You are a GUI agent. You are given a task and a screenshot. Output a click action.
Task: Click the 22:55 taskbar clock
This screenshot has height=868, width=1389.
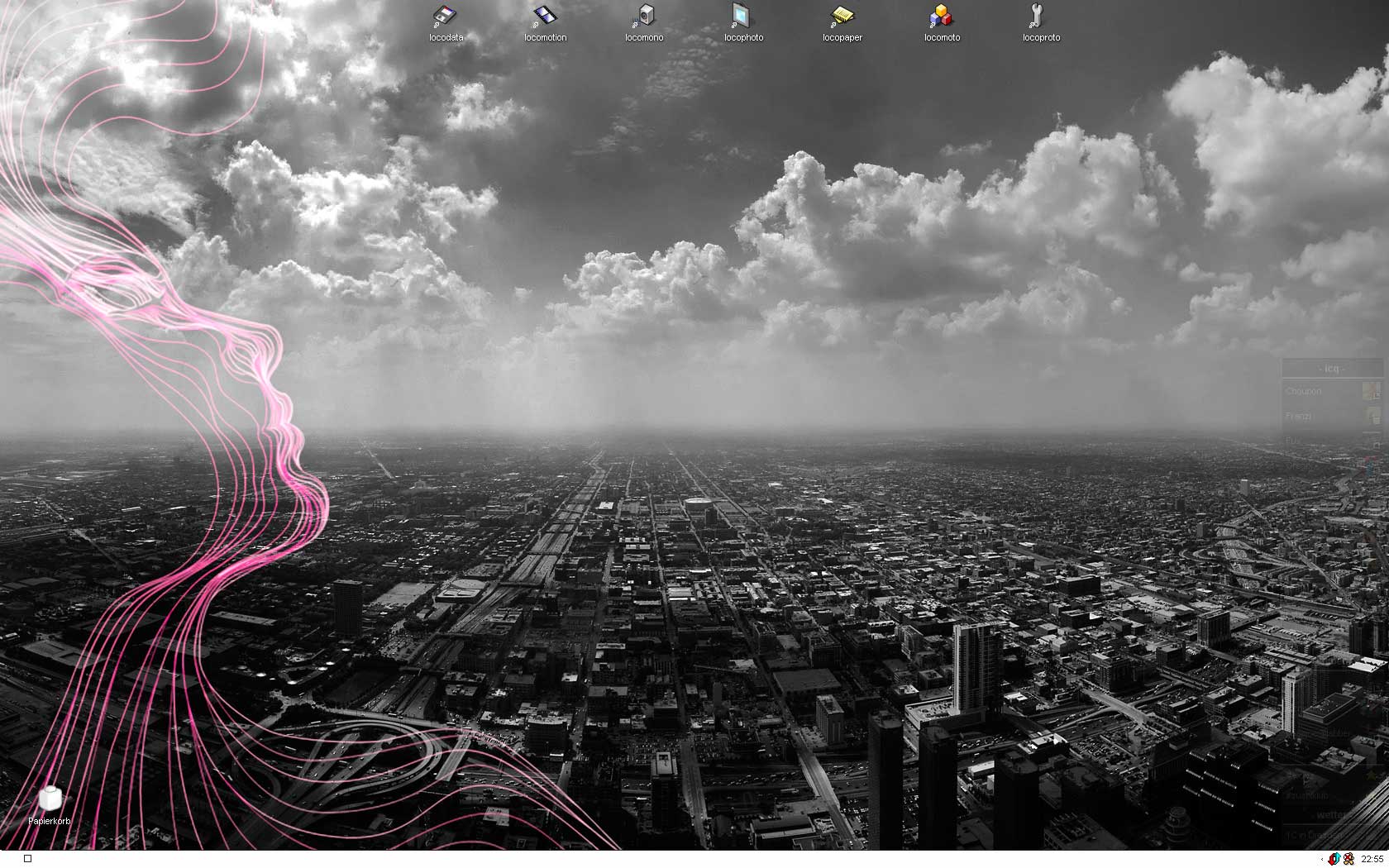point(1371,859)
